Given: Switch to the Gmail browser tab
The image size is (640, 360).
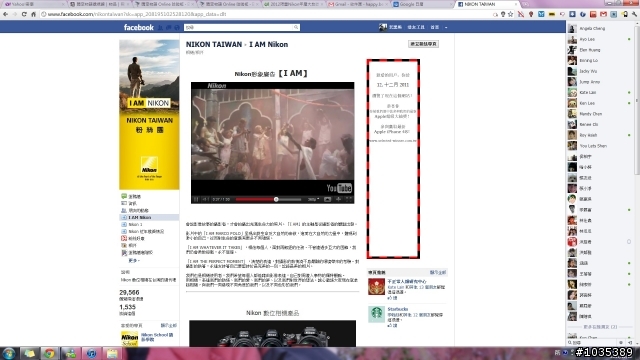Looking at the screenshot, I should pos(359,4).
